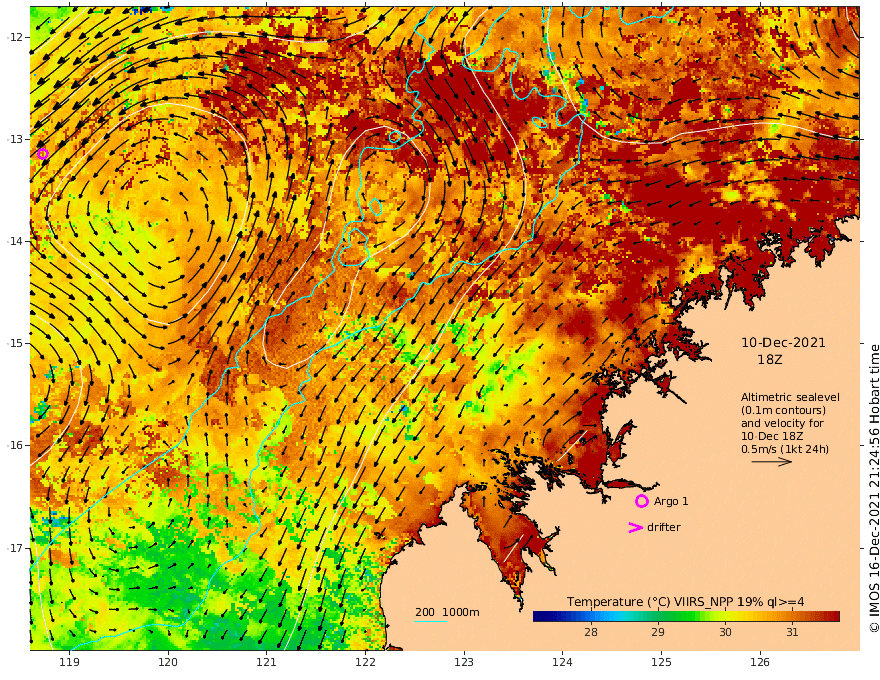The image size is (880, 680).
Task: Click the 28 tick on the temperature scale
Action: [590, 632]
